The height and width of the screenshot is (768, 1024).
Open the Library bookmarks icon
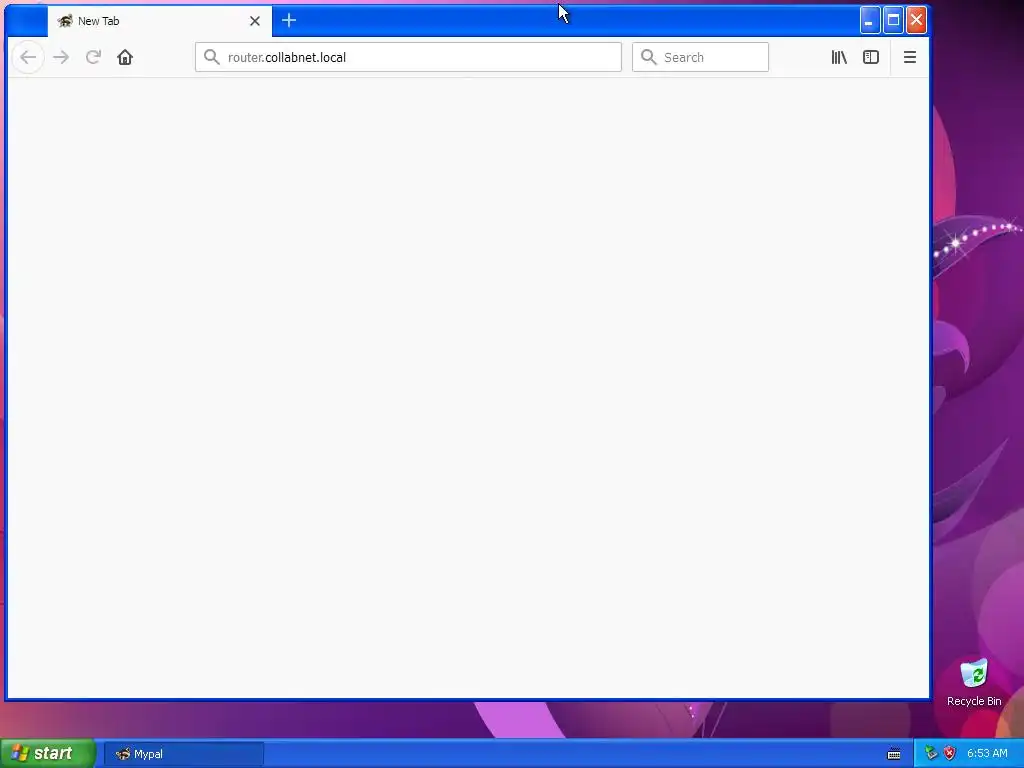(839, 57)
